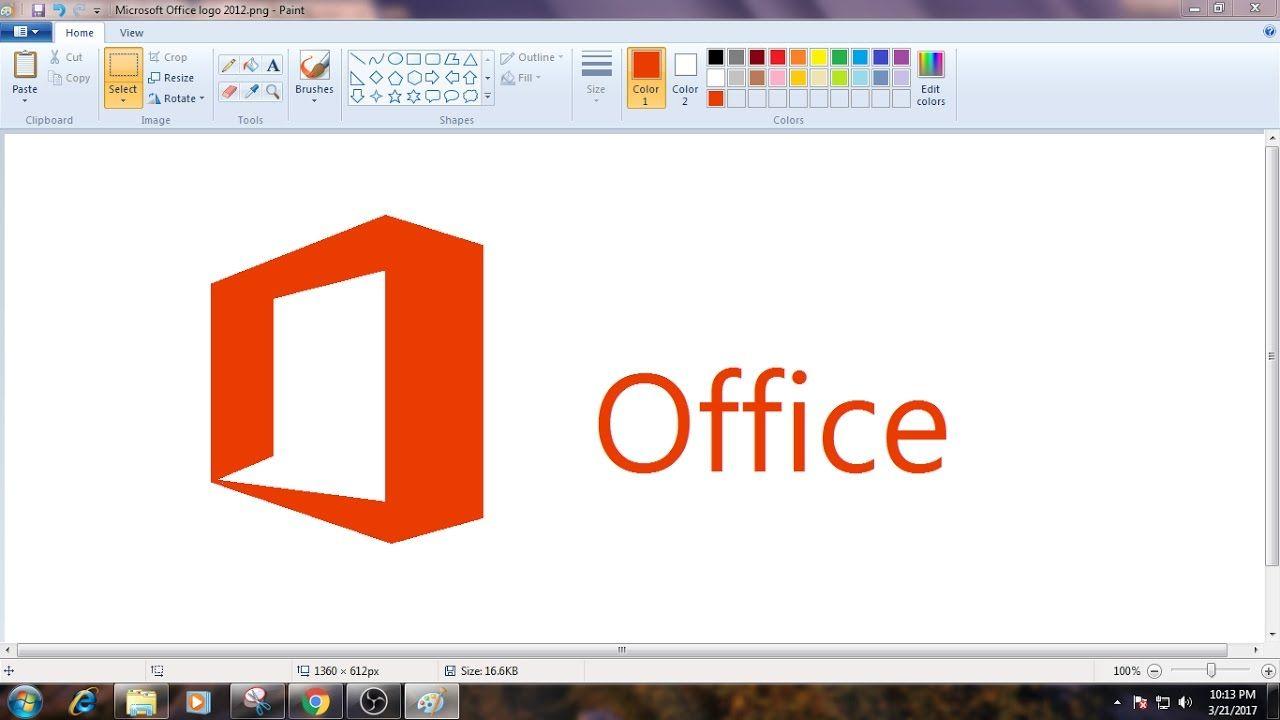Open the Windows Start menu
The image size is (1280, 720).
click(23, 702)
